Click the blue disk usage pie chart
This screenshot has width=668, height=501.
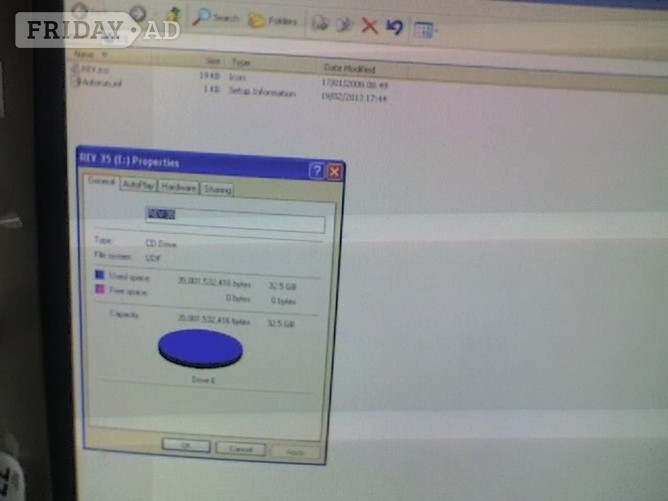click(200, 348)
